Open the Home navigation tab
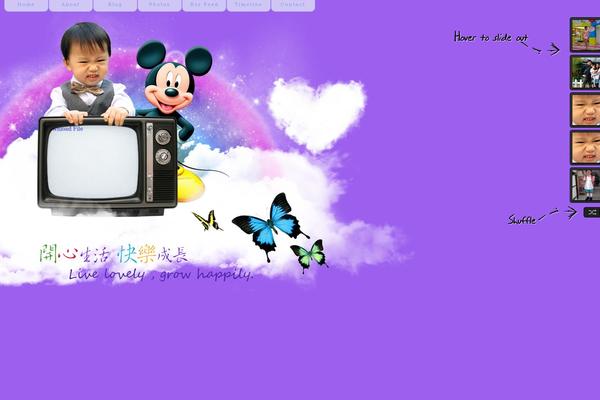The width and height of the screenshot is (600, 400). pyautogui.click(x=26, y=5)
